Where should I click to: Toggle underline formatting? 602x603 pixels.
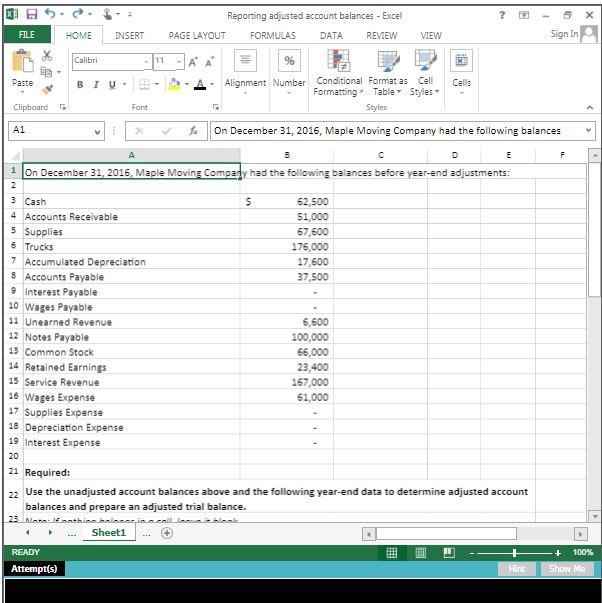click(112, 85)
